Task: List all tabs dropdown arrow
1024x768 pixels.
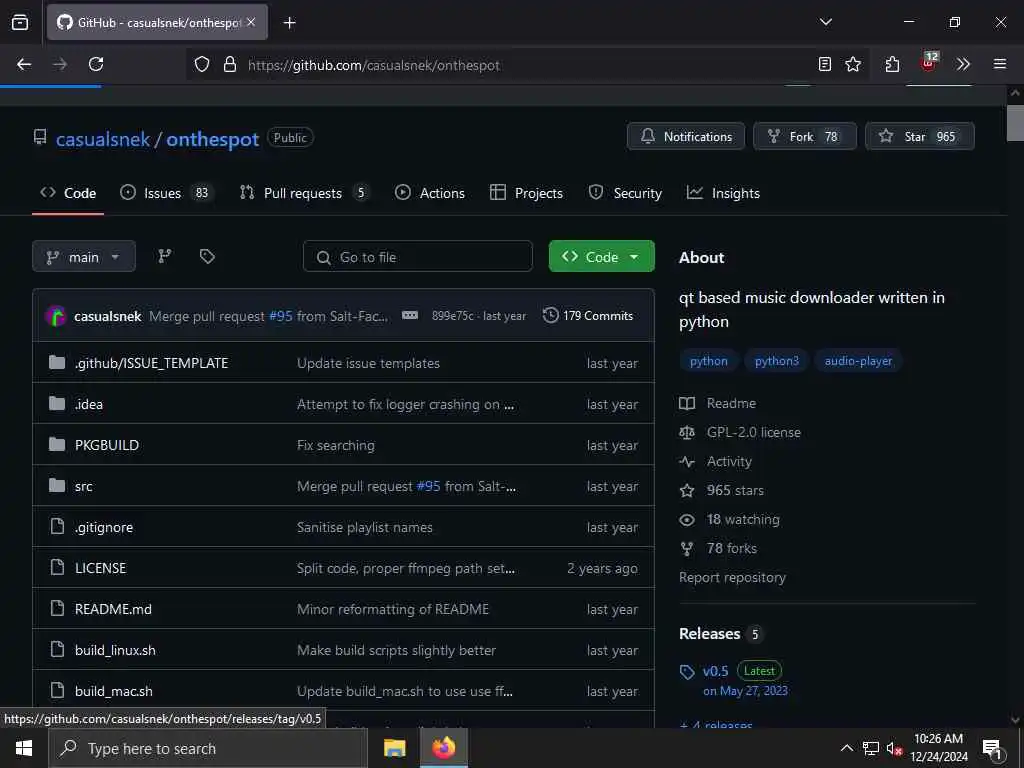Action: (826, 22)
